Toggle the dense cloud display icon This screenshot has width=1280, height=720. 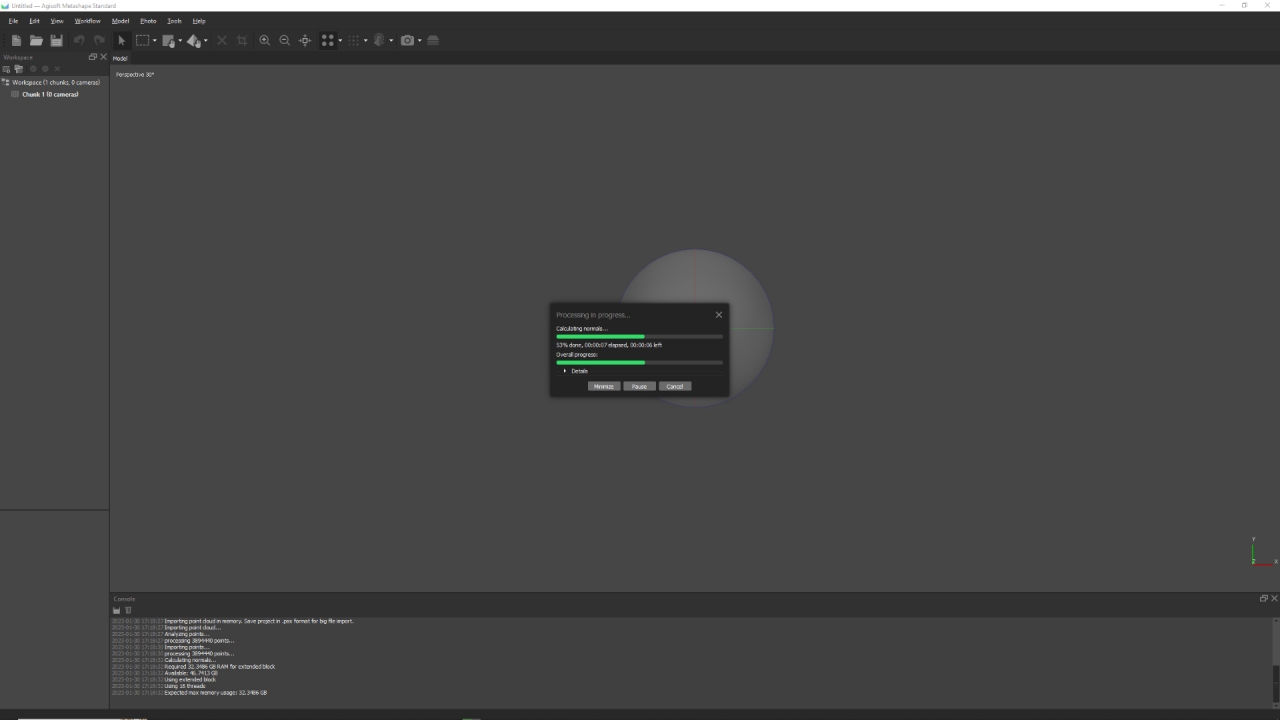tap(353, 40)
